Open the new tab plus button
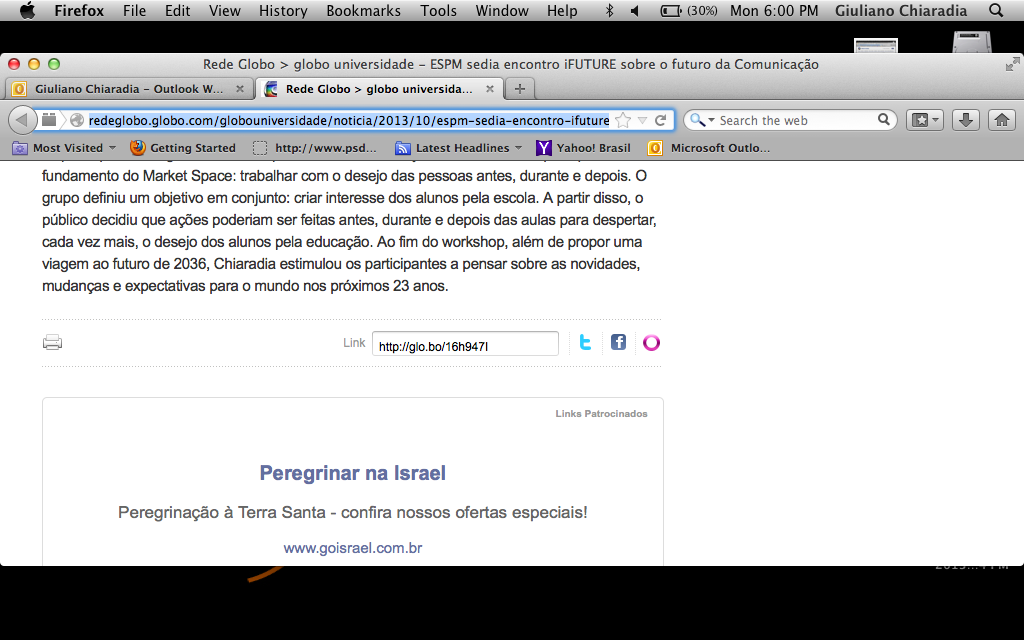 pos(519,88)
